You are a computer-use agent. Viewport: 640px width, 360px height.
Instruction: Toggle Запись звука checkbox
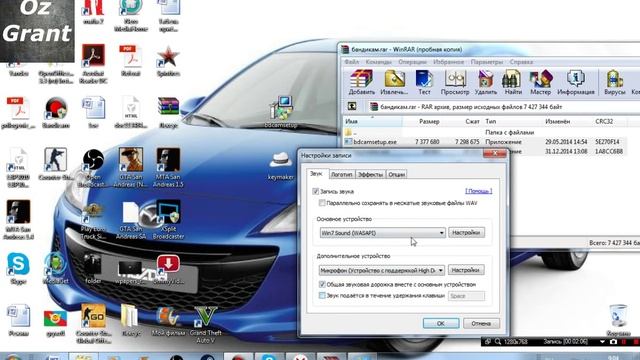tap(315, 191)
